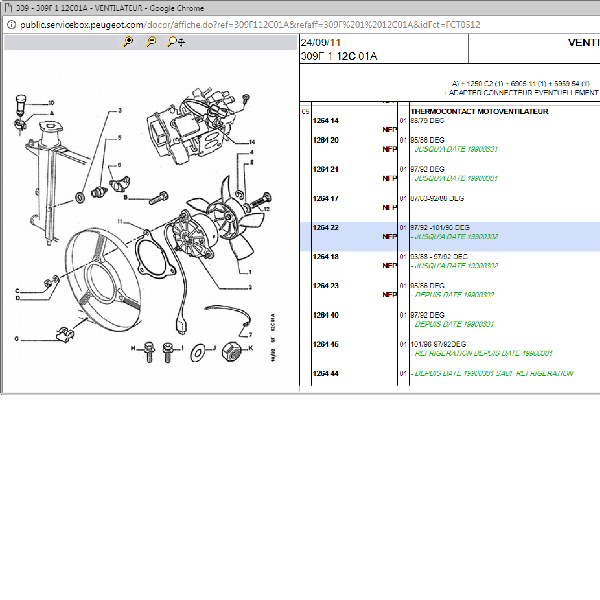Click the fan shroud drawing in diagram

[103, 279]
